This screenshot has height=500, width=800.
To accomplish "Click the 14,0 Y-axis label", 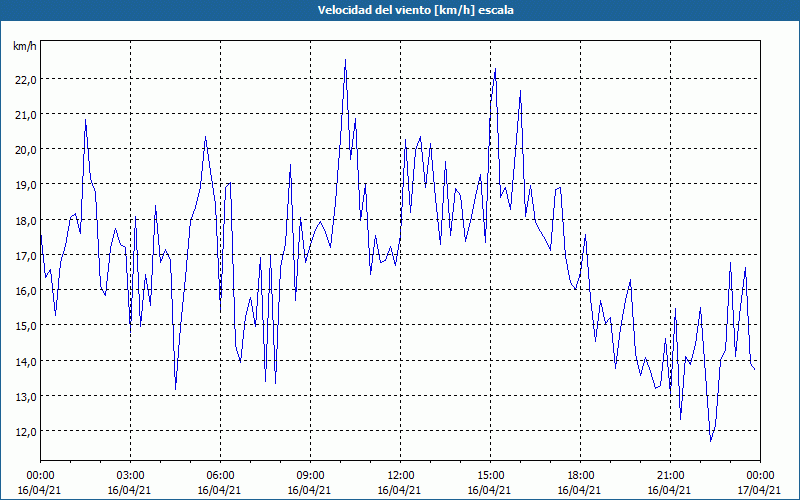I will 26,362.
